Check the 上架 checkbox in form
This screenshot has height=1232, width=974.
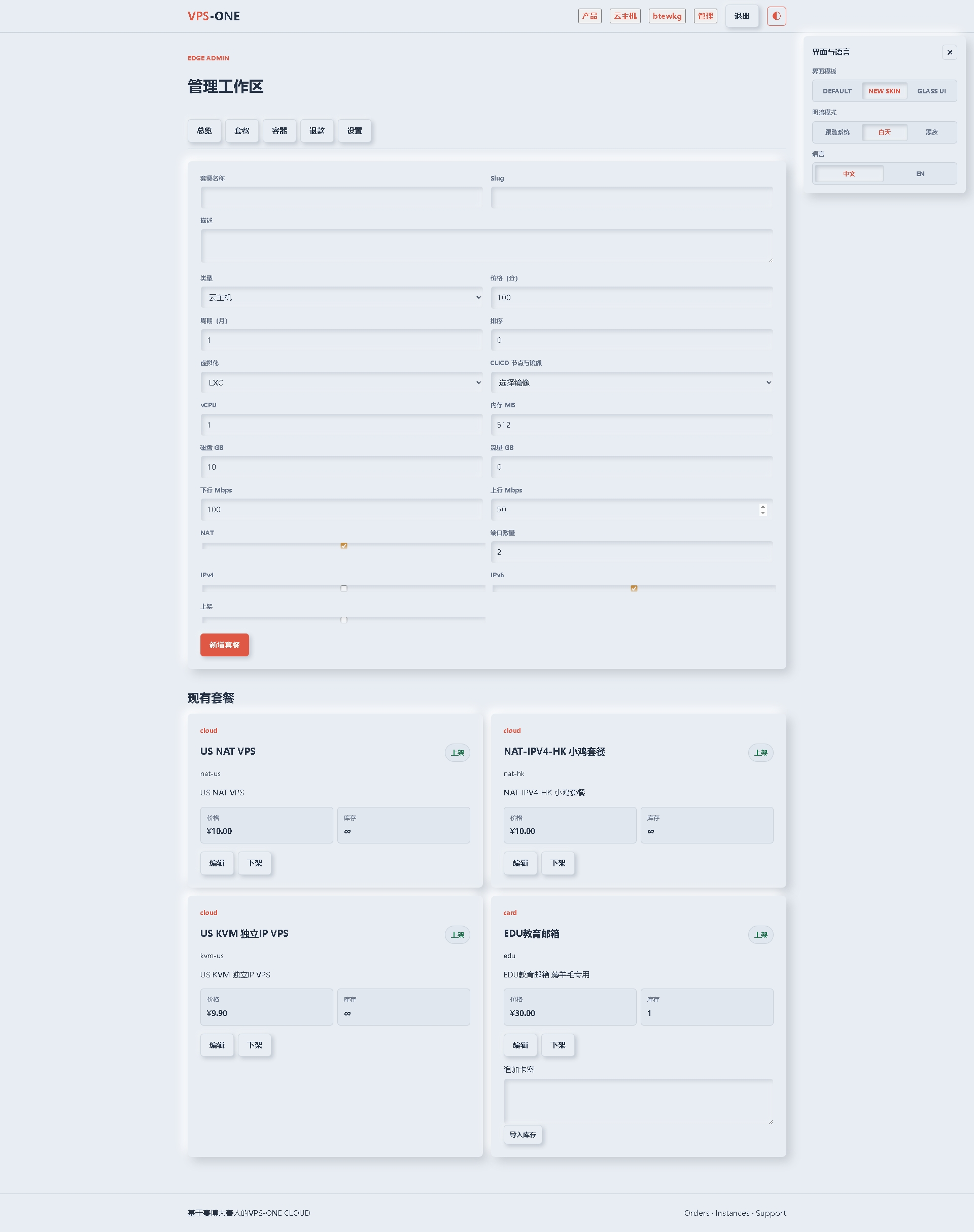344,620
